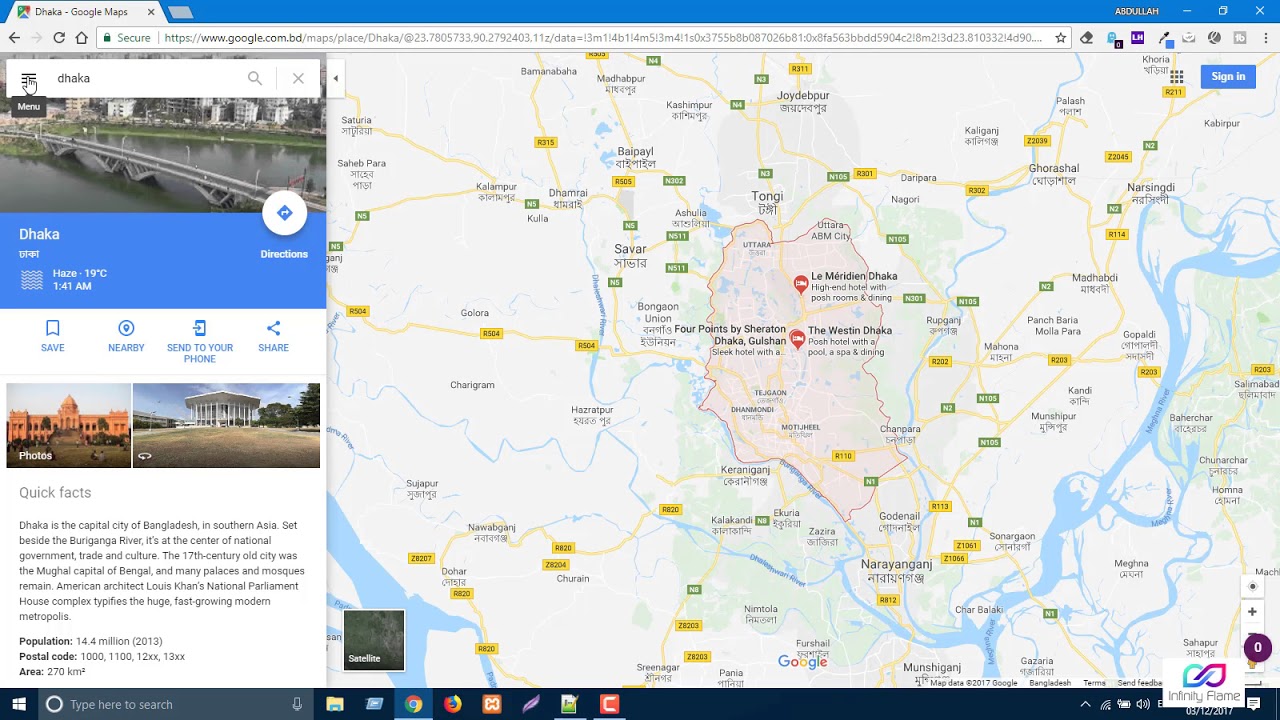
Task: Open XAMPP from the taskbar
Action: point(492,704)
